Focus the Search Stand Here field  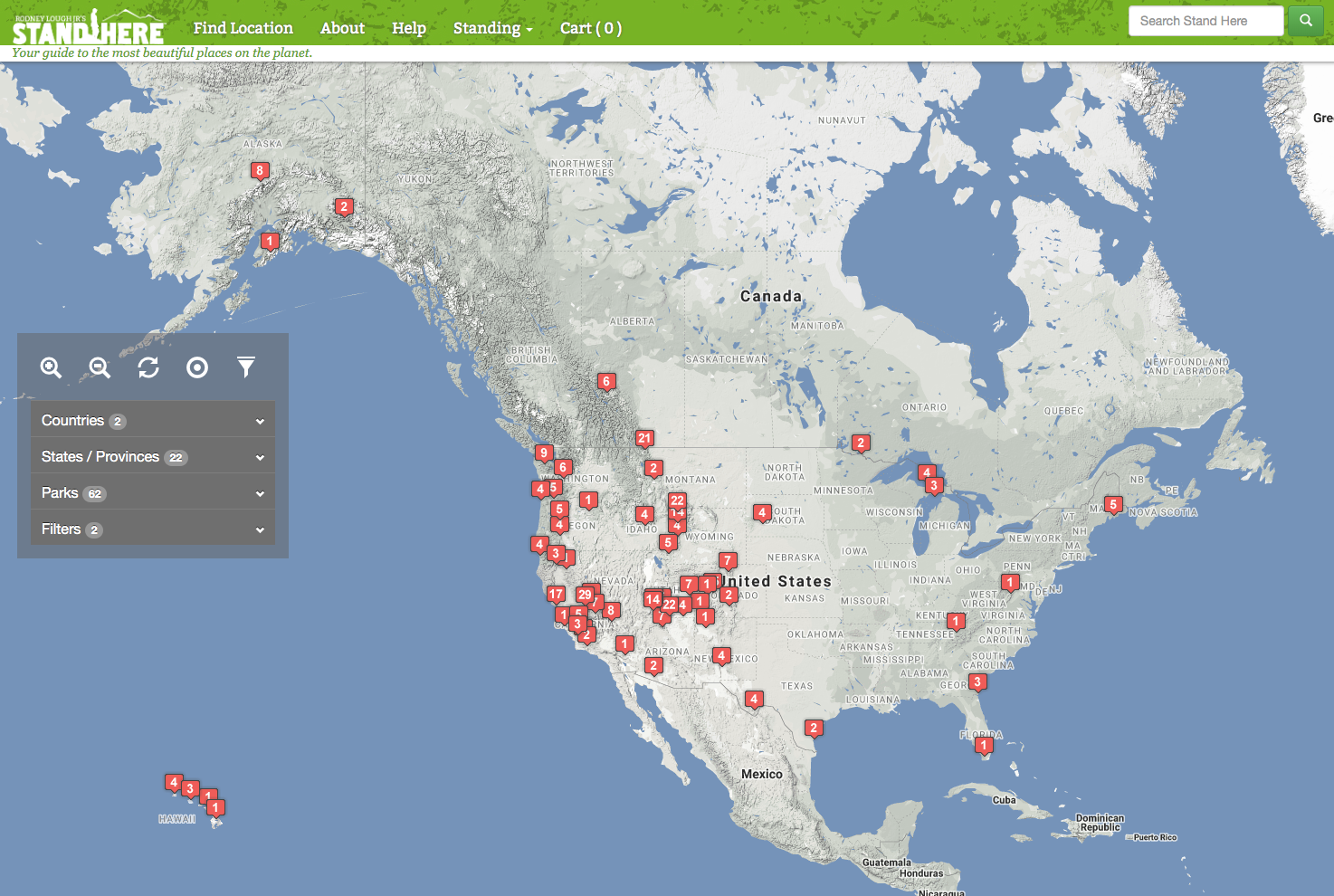[x=1205, y=21]
